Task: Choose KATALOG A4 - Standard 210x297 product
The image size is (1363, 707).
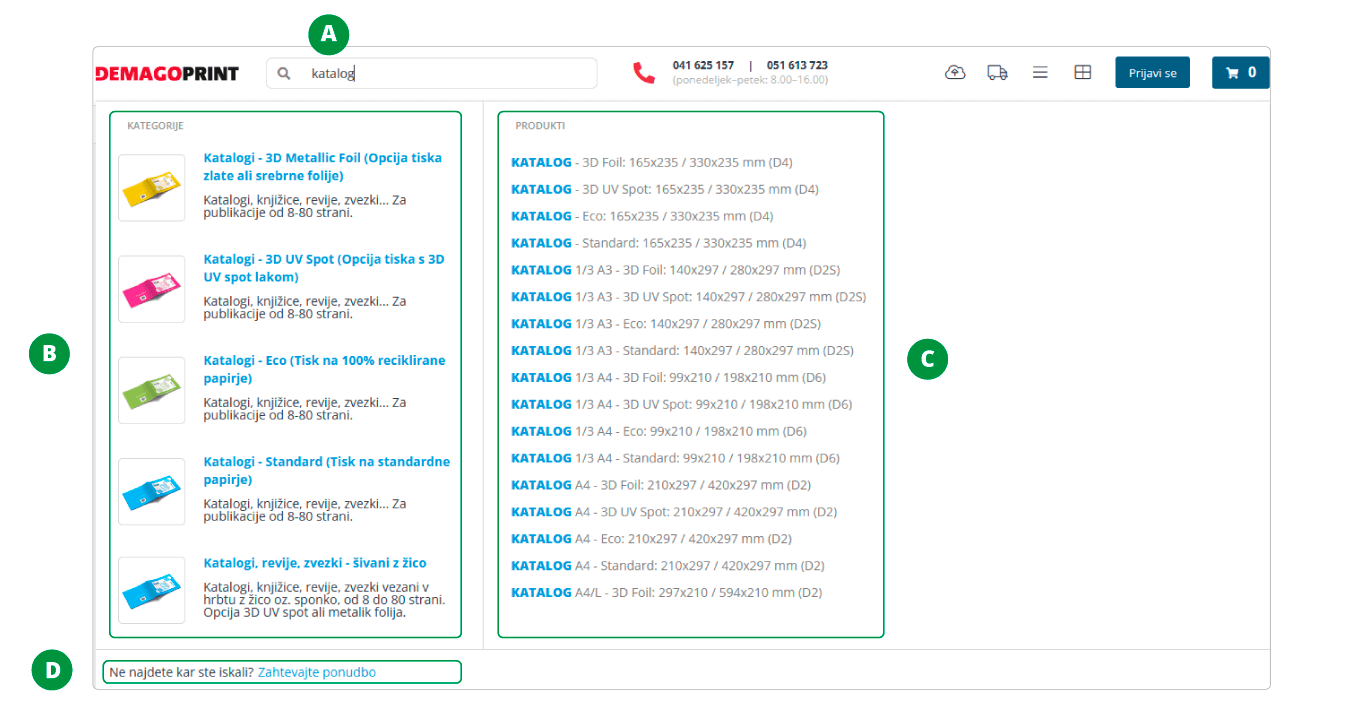Action: pyautogui.click(x=667, y=565)
